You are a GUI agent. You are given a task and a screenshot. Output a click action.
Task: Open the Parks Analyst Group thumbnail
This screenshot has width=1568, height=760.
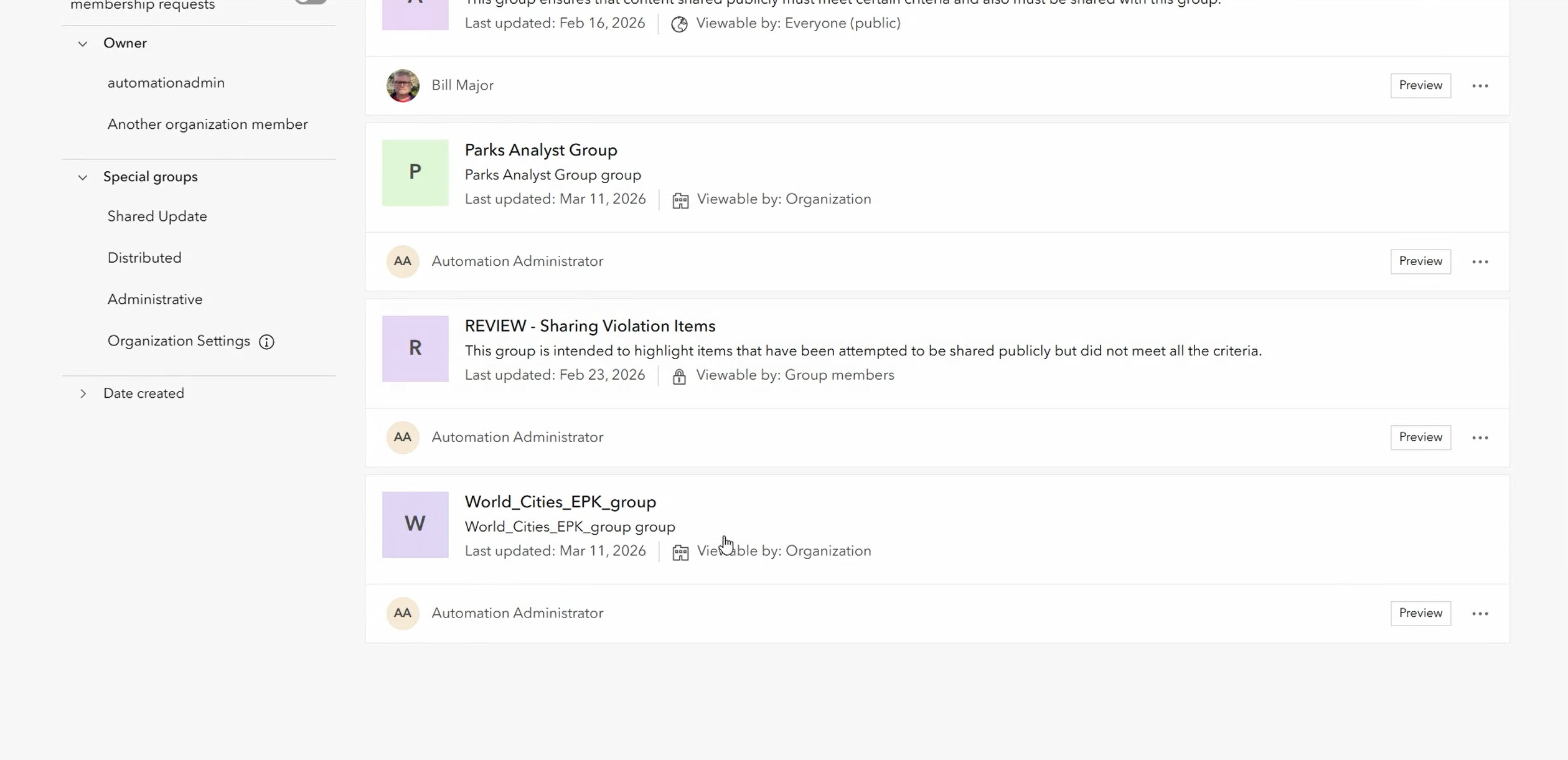[x=415, y=173]
